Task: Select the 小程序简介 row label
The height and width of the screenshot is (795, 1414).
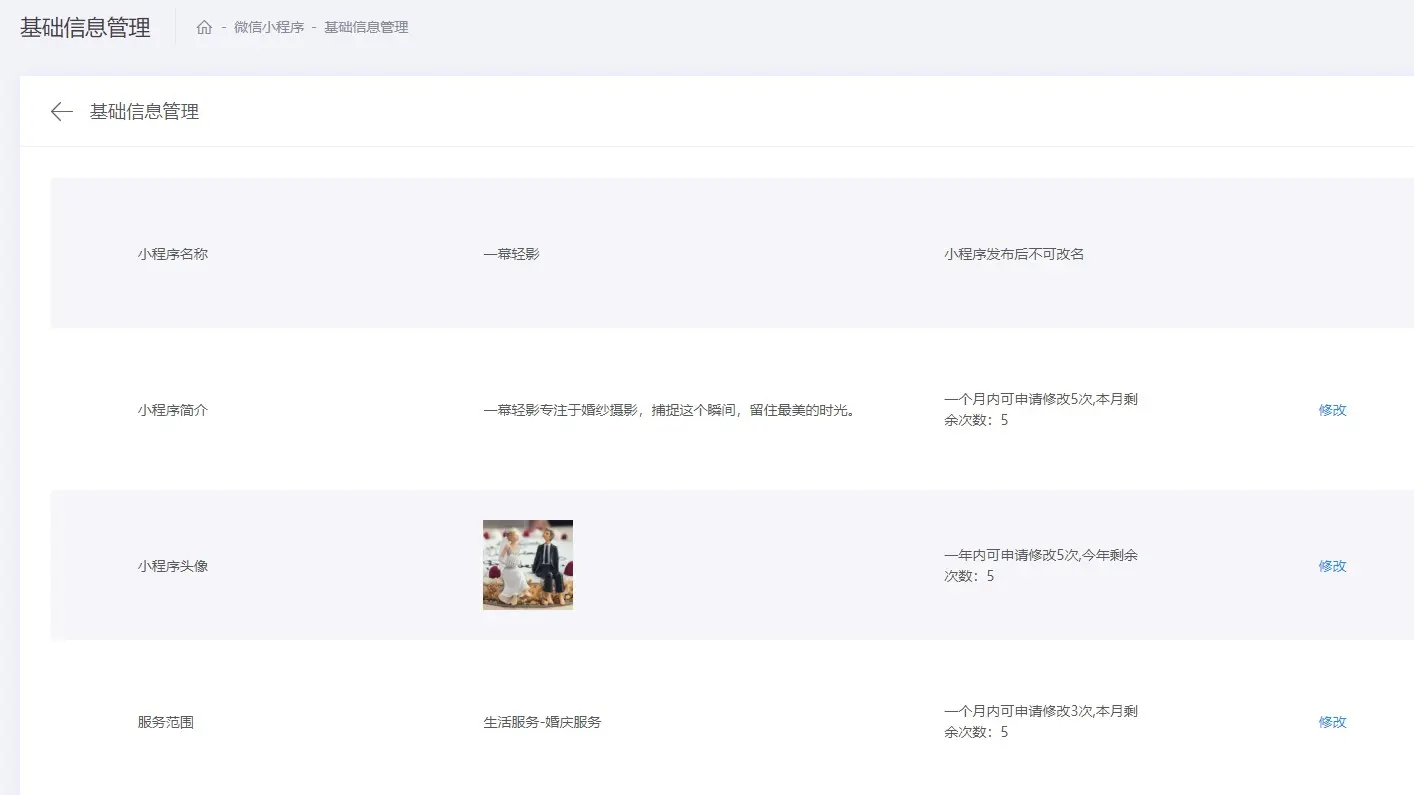Action: tap(172, 410)
